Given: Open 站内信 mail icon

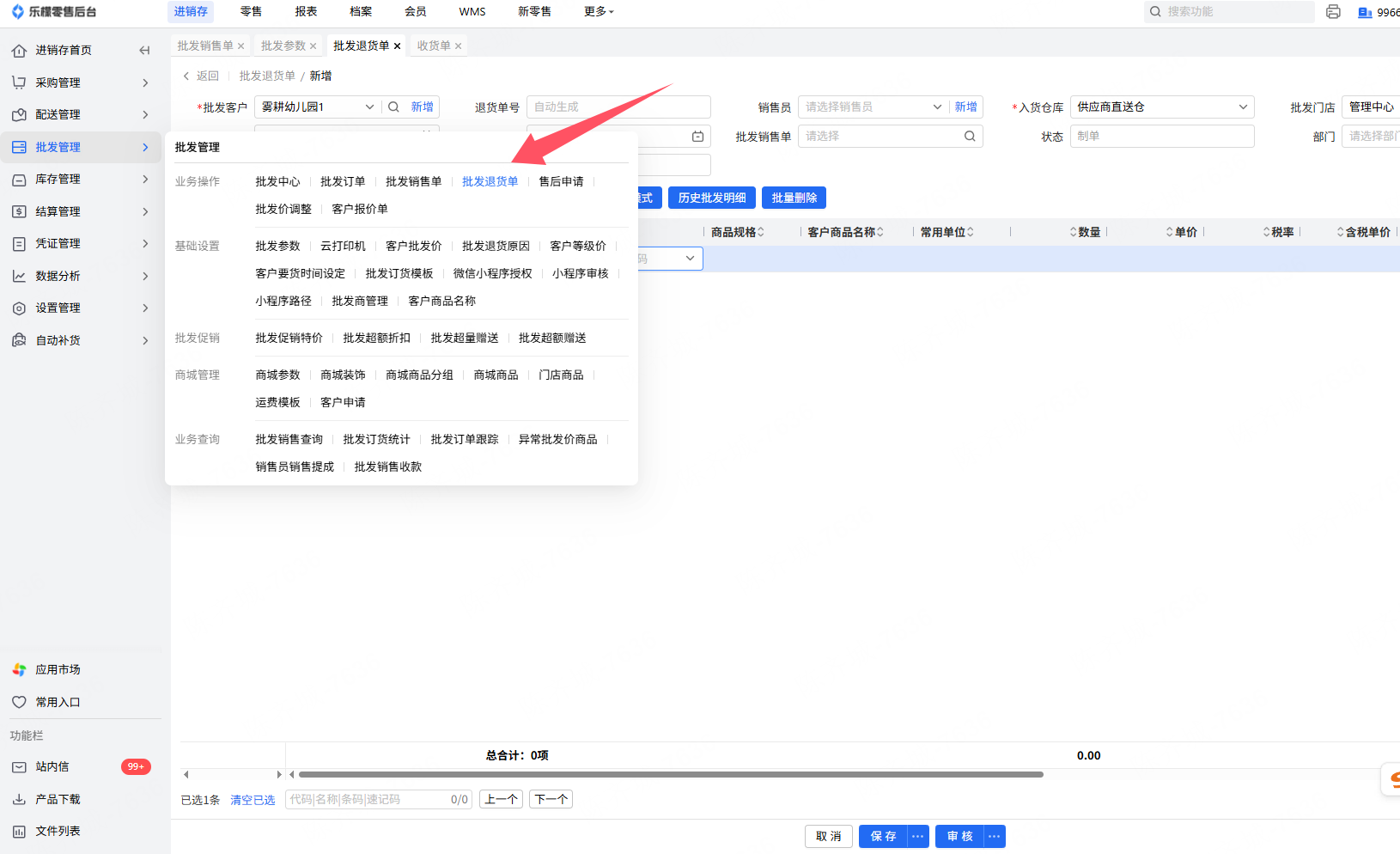Looking at the screenshot, I should (x=19, y=767).
